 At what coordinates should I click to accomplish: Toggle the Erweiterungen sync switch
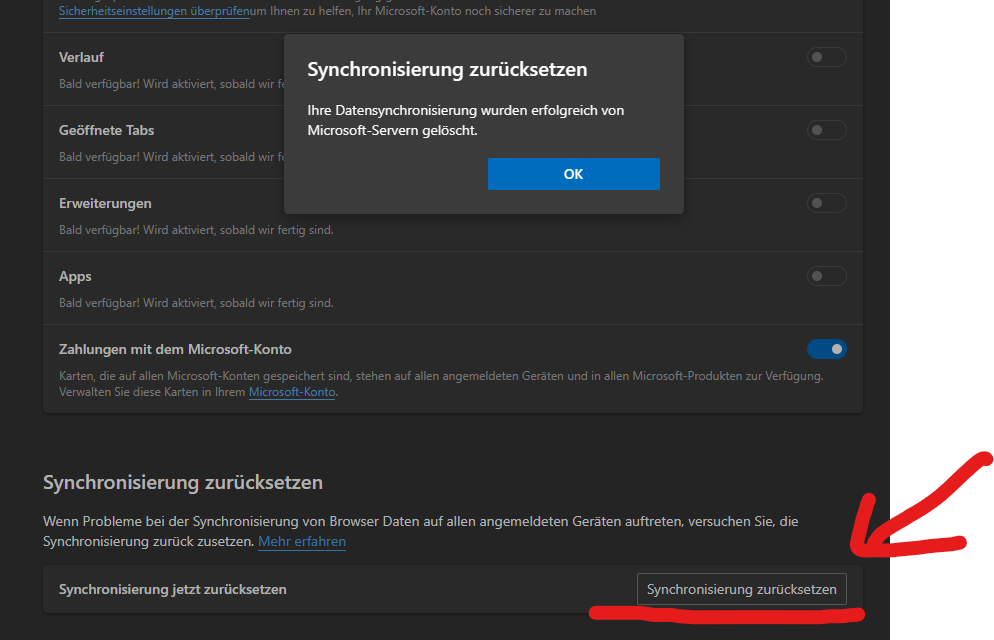(x=827, y=203)
